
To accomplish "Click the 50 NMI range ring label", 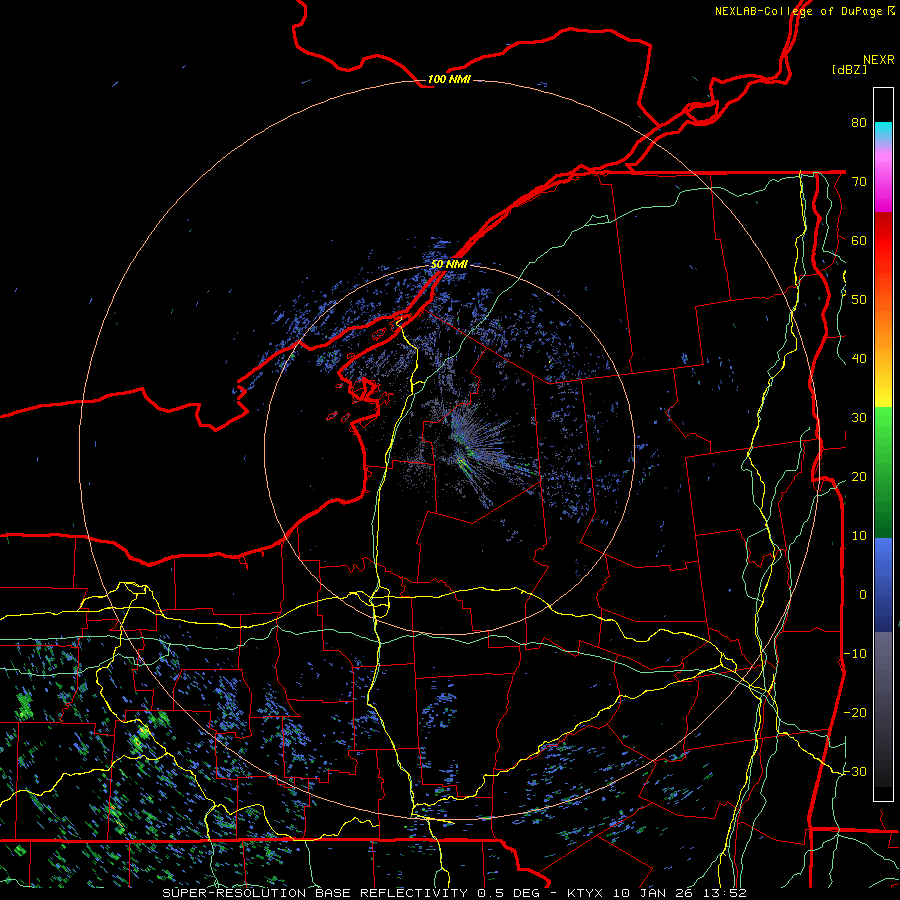I will click(x=449, y=265).
